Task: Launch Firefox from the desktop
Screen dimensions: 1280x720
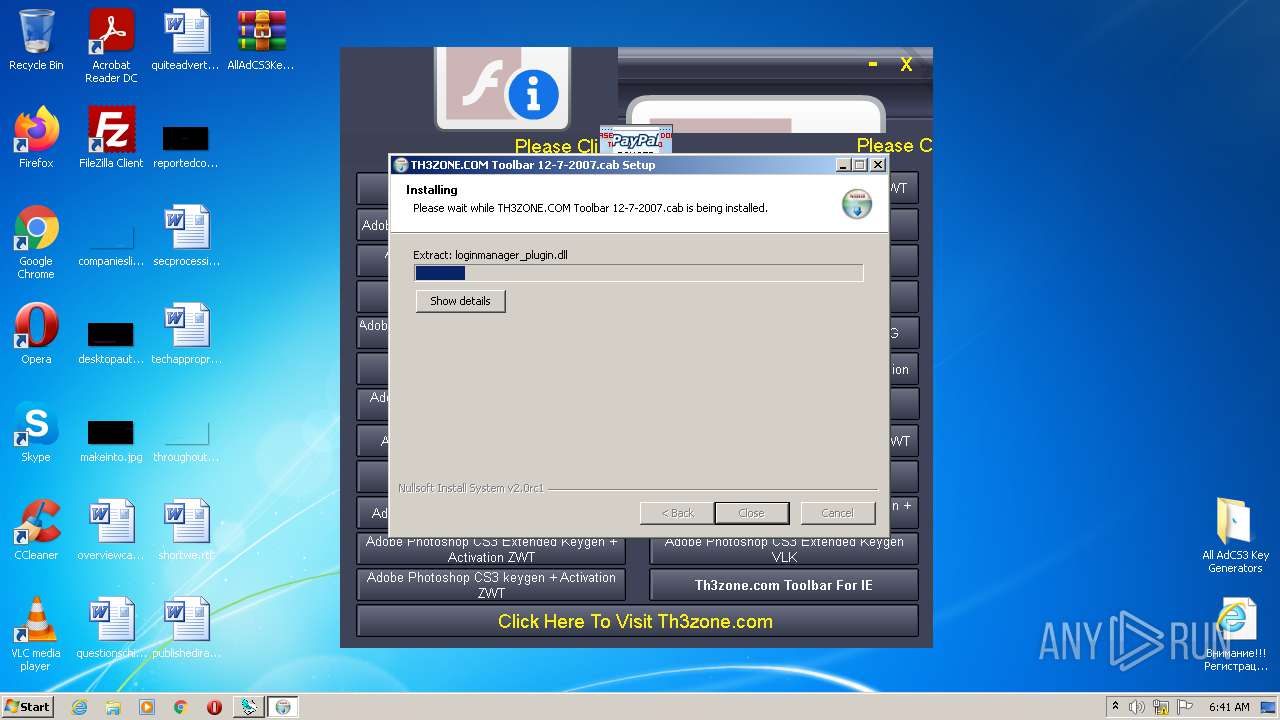Action: 36,138
